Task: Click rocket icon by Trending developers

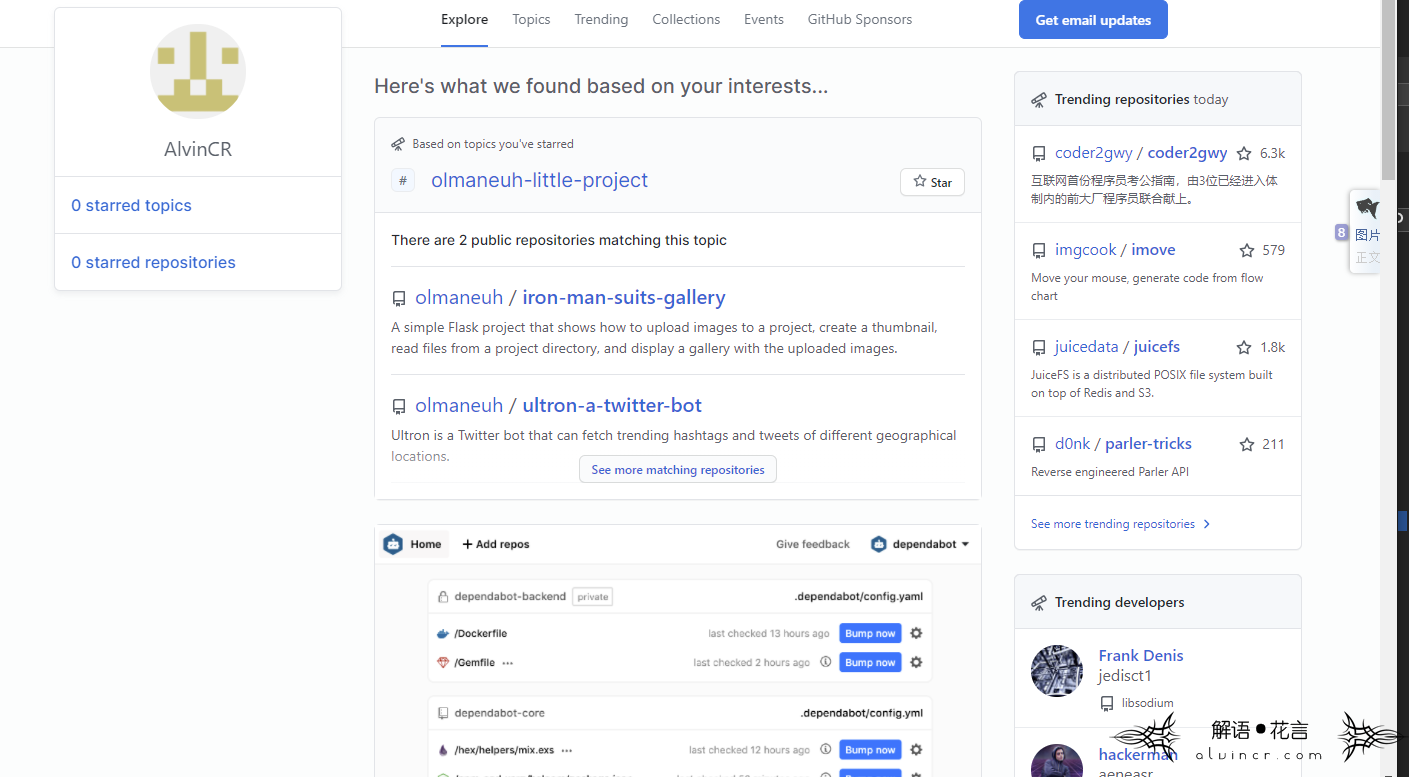Action: (x=1039, y=603)
